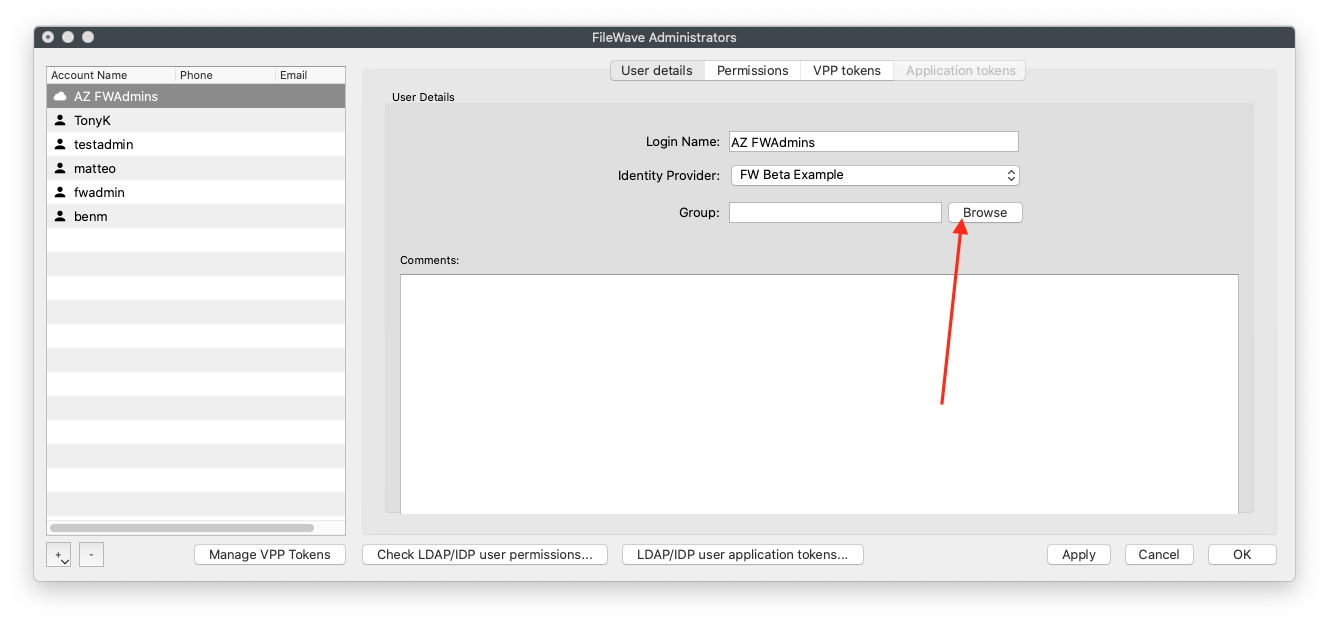
Task: Select AZ FWAdmins account name
Action: [116, 96]
